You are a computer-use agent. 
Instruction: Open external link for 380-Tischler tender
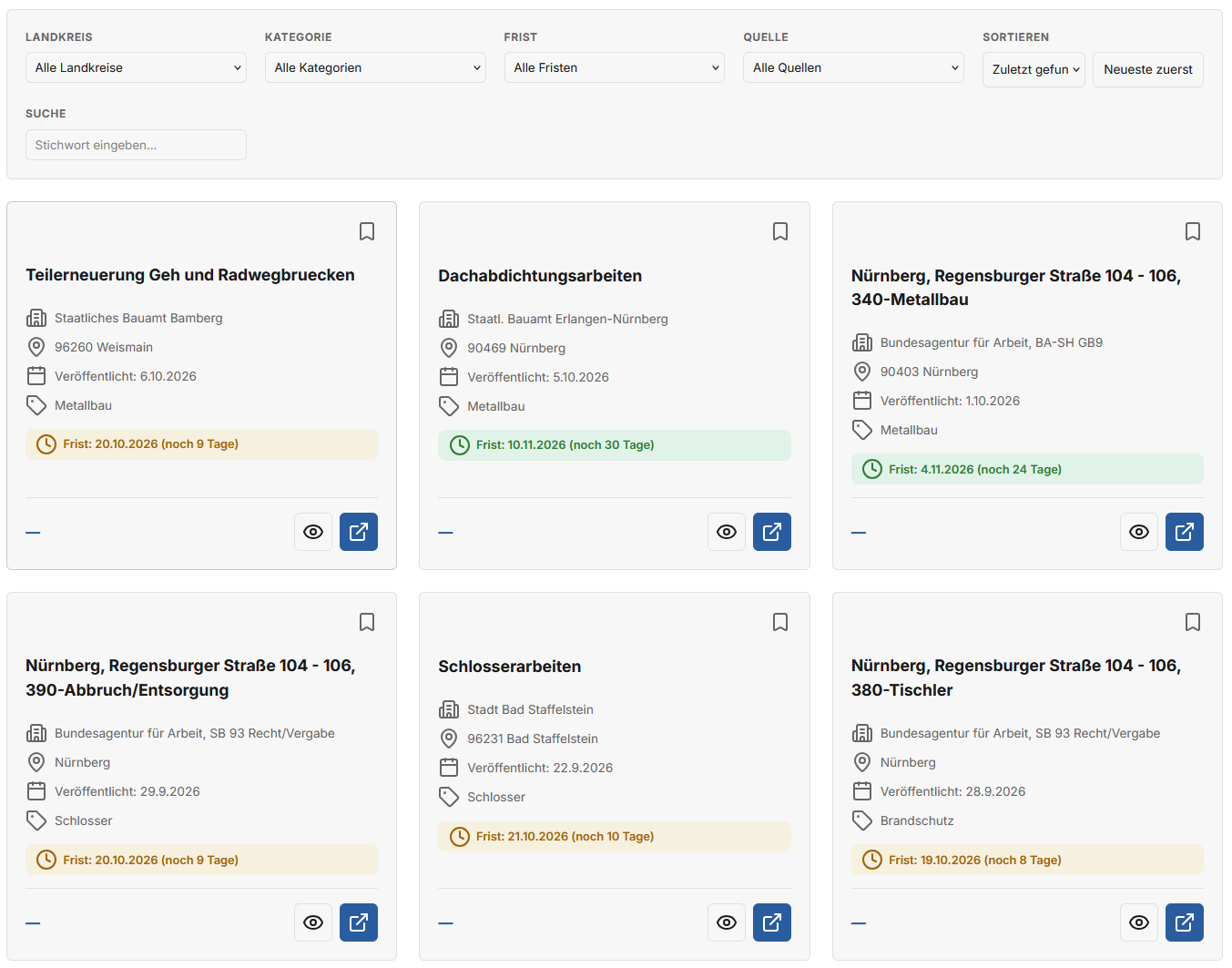(x=1185, y=922)
